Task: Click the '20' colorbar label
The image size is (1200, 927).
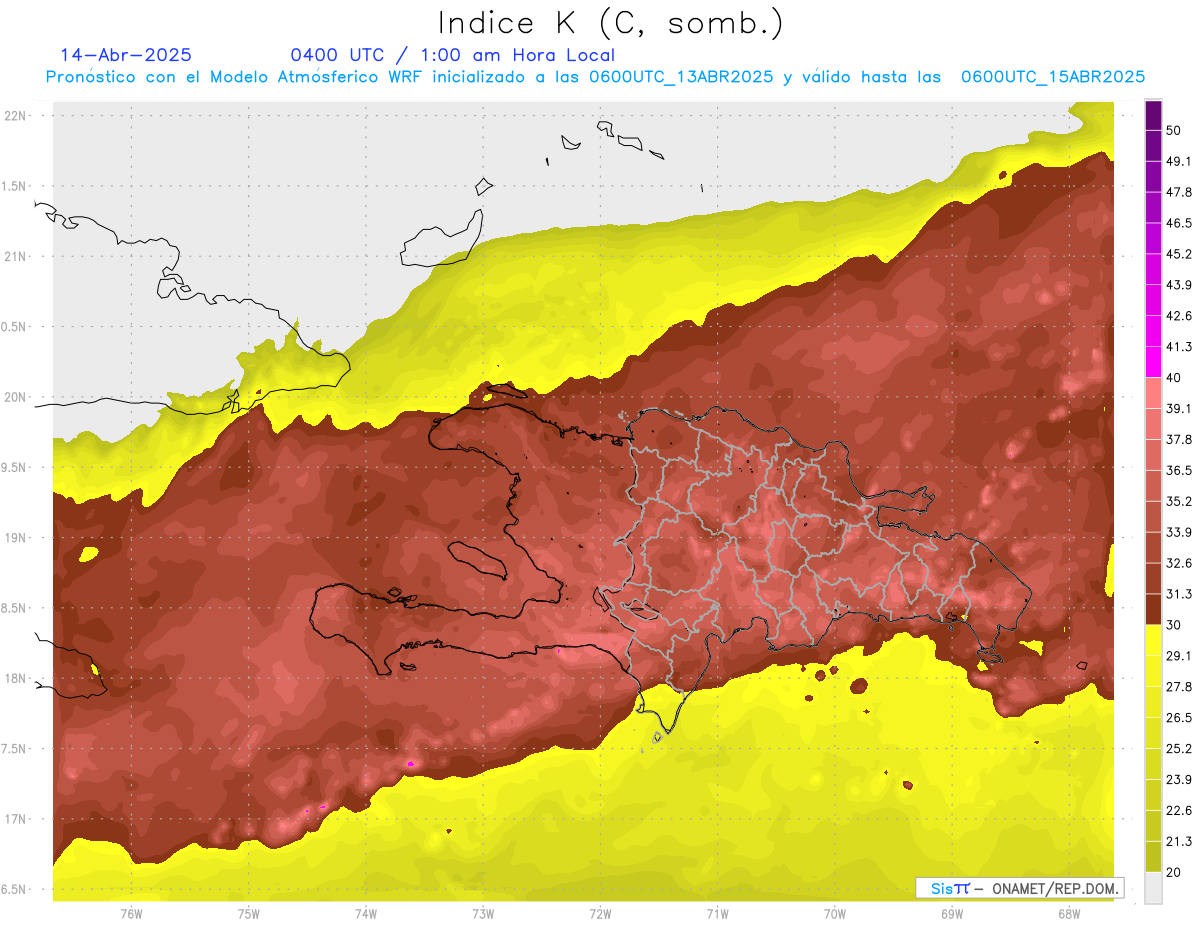Action: 1174,872
